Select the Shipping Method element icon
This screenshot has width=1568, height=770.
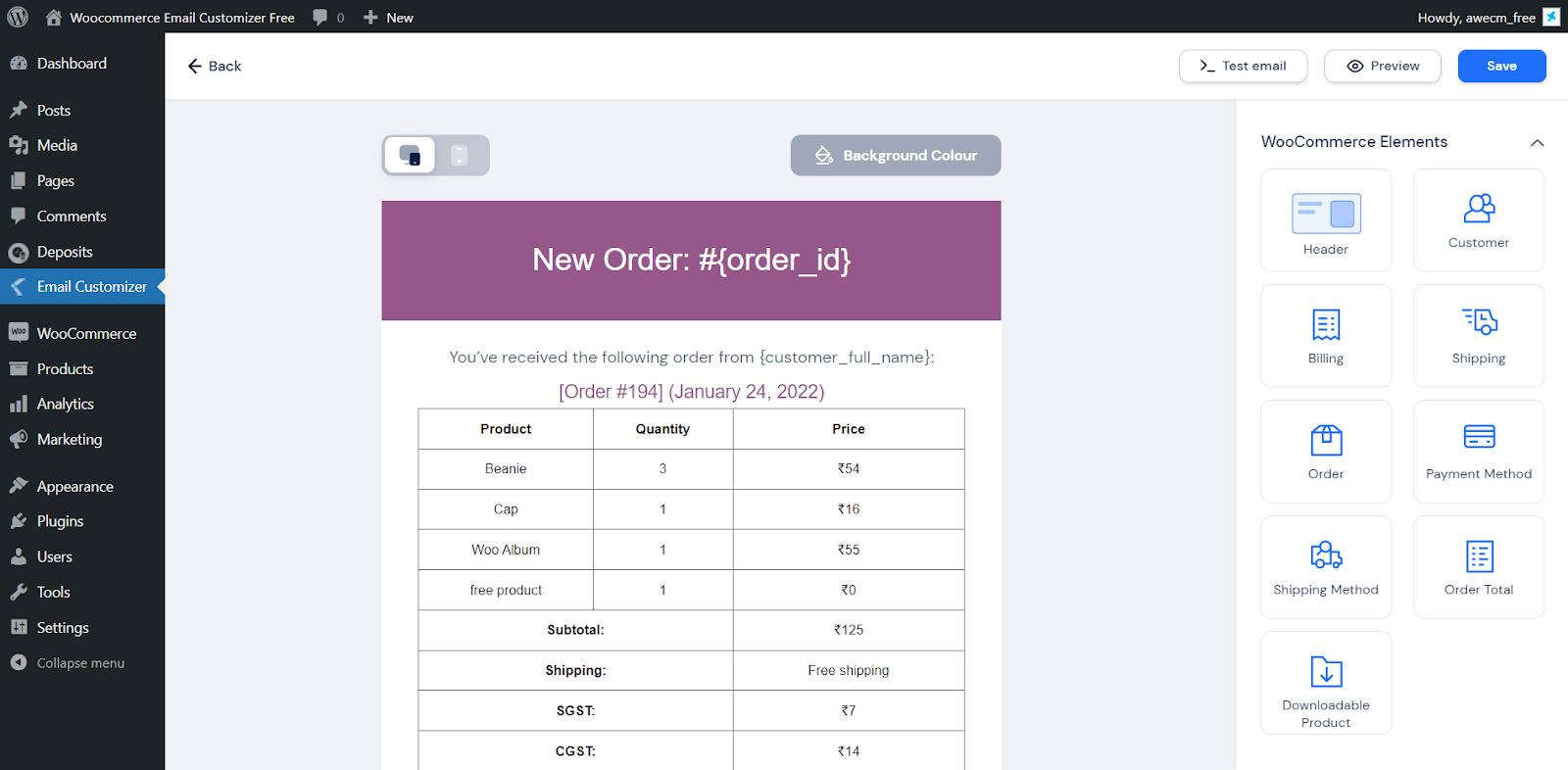pyautogui.click(x=1326, y=554)
